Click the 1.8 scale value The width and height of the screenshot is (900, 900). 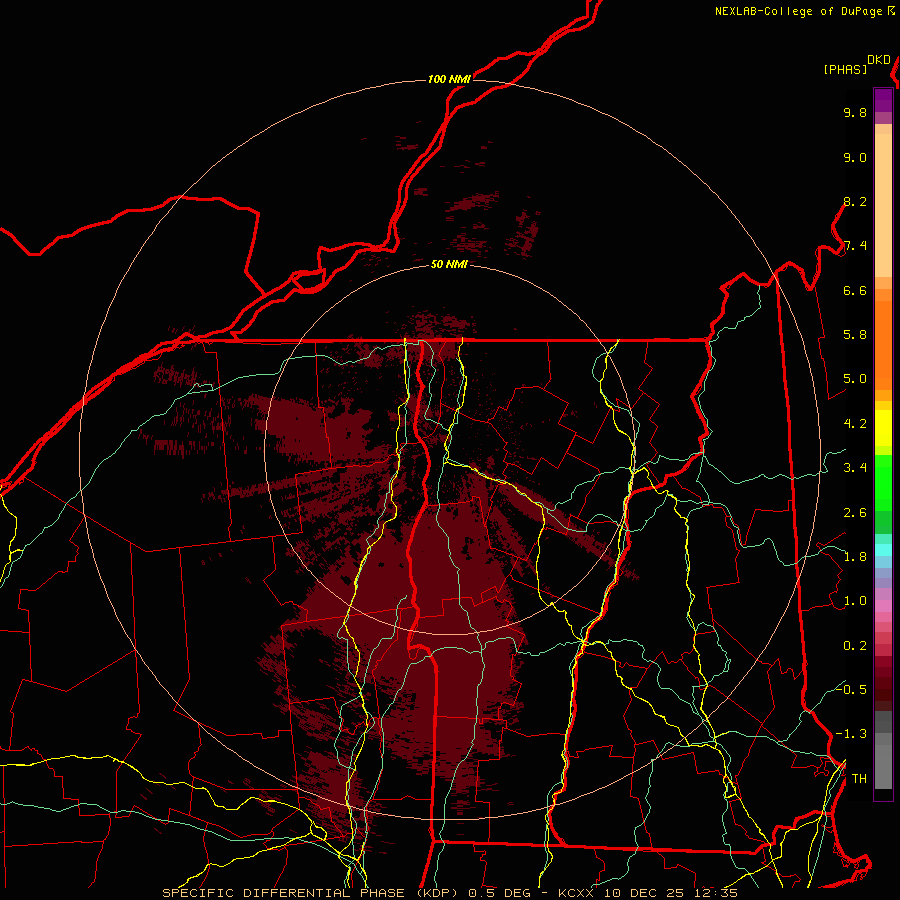(x=855, y=557)
